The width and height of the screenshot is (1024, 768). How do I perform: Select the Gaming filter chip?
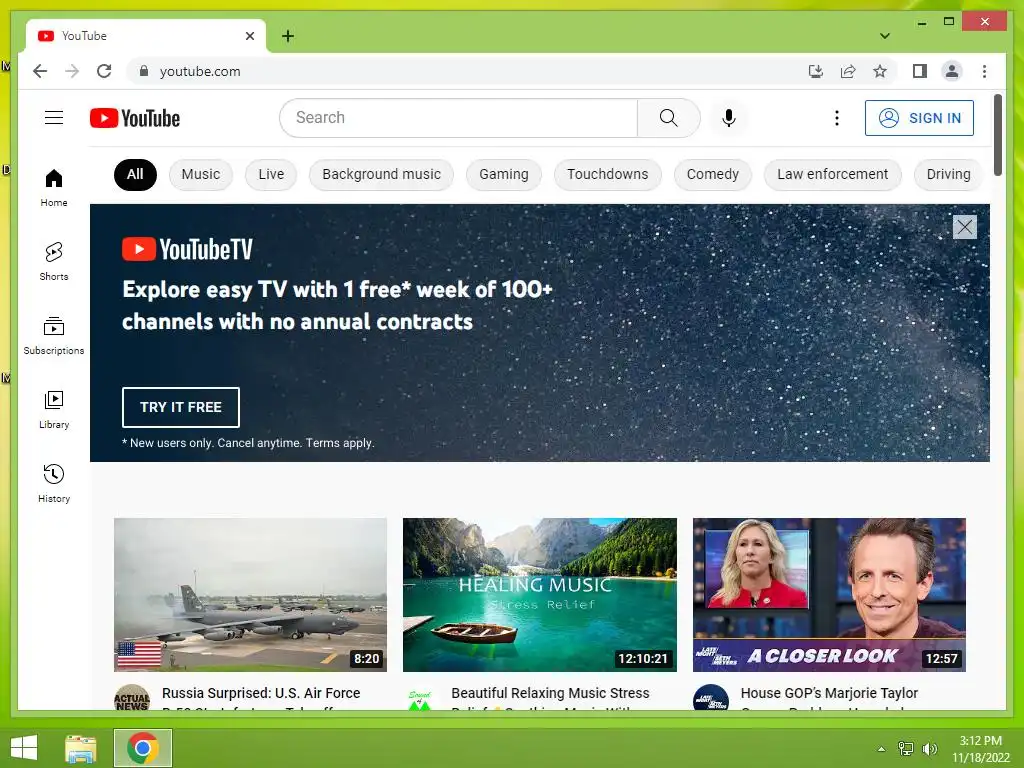tap(504, 174)
